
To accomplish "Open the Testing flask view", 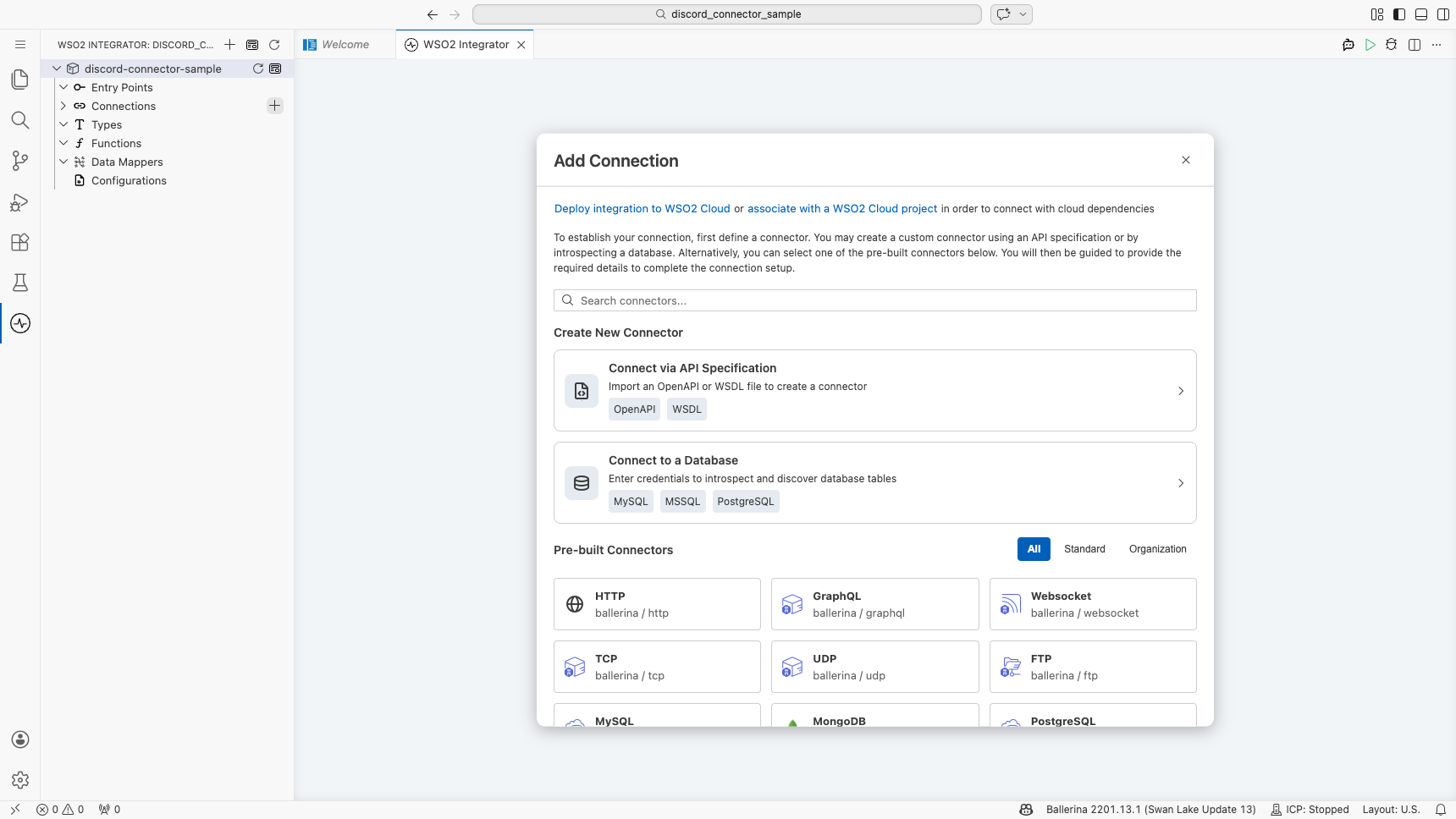I will tap(20, 283).
